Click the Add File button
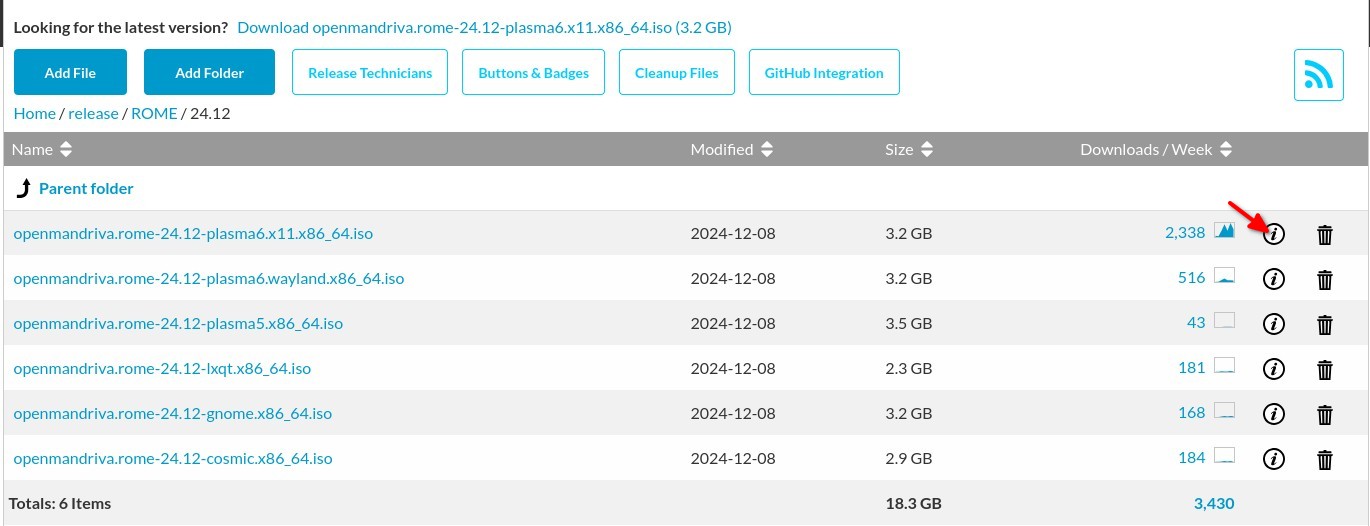This screenshot has width=1370, height=526. point(70,72)
